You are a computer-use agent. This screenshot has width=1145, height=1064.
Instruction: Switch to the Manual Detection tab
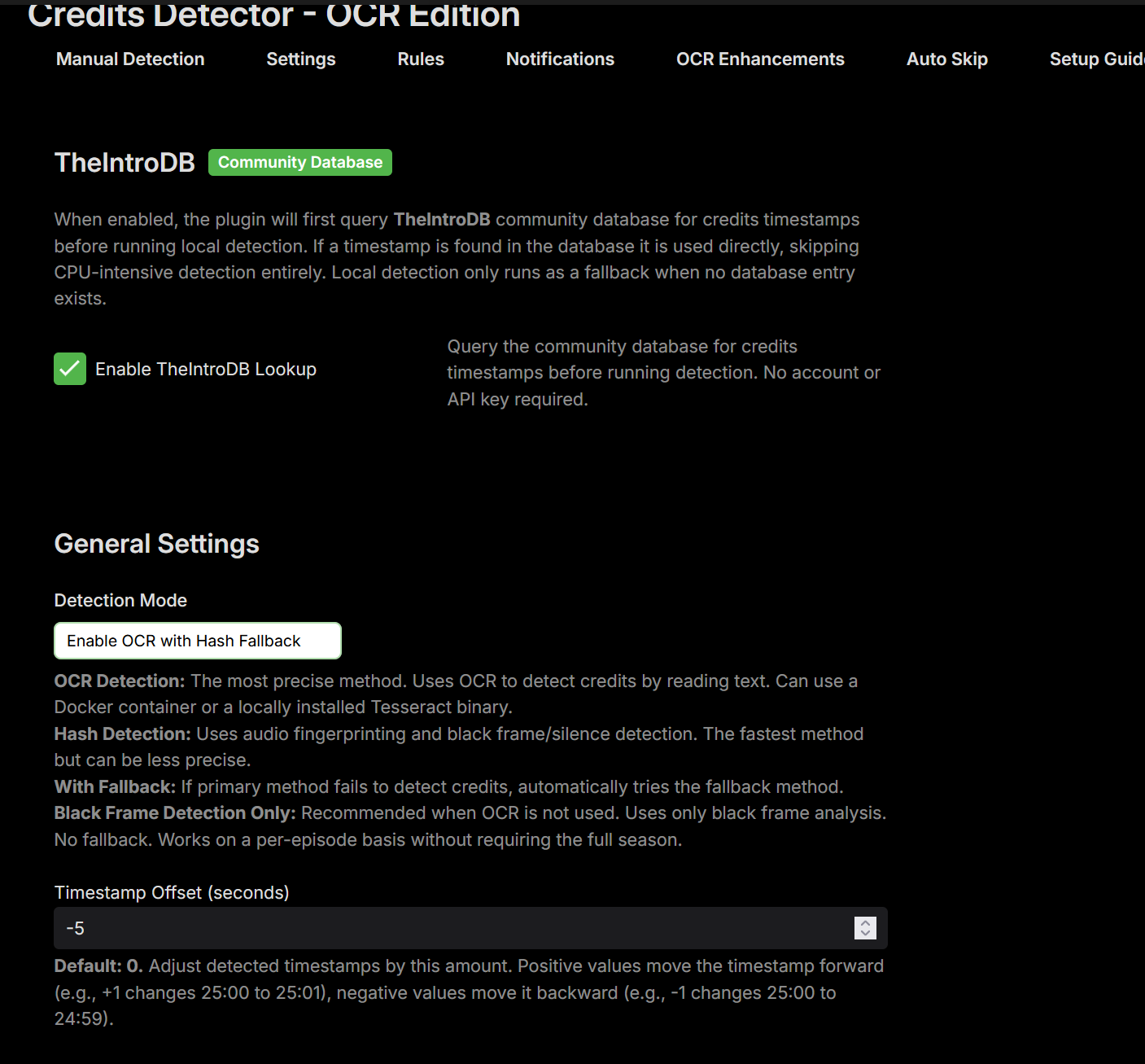coord(130,59)
